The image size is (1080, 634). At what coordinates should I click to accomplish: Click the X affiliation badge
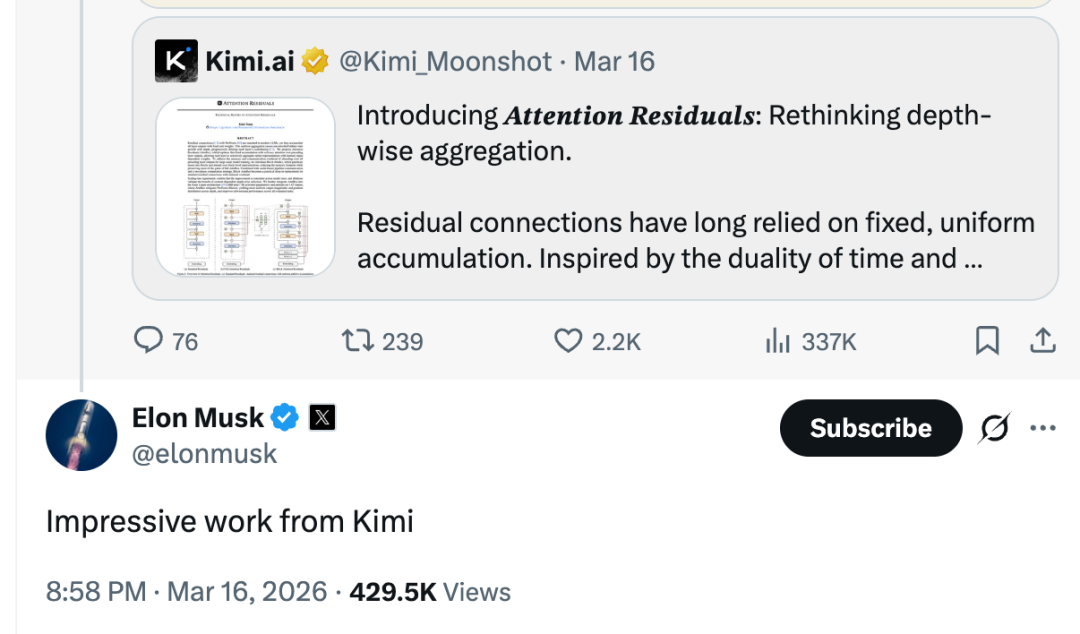[x=322, y=417]
